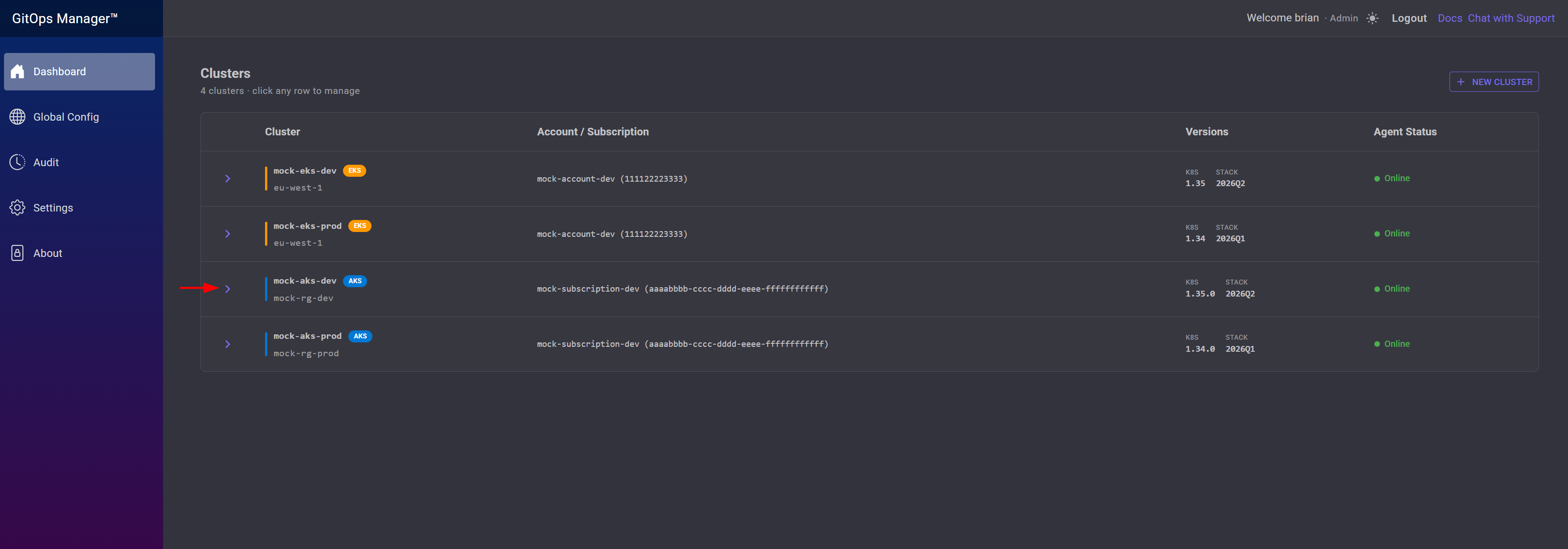Open Global Config globe icon

pyautogui.click(x=18, y=117)
